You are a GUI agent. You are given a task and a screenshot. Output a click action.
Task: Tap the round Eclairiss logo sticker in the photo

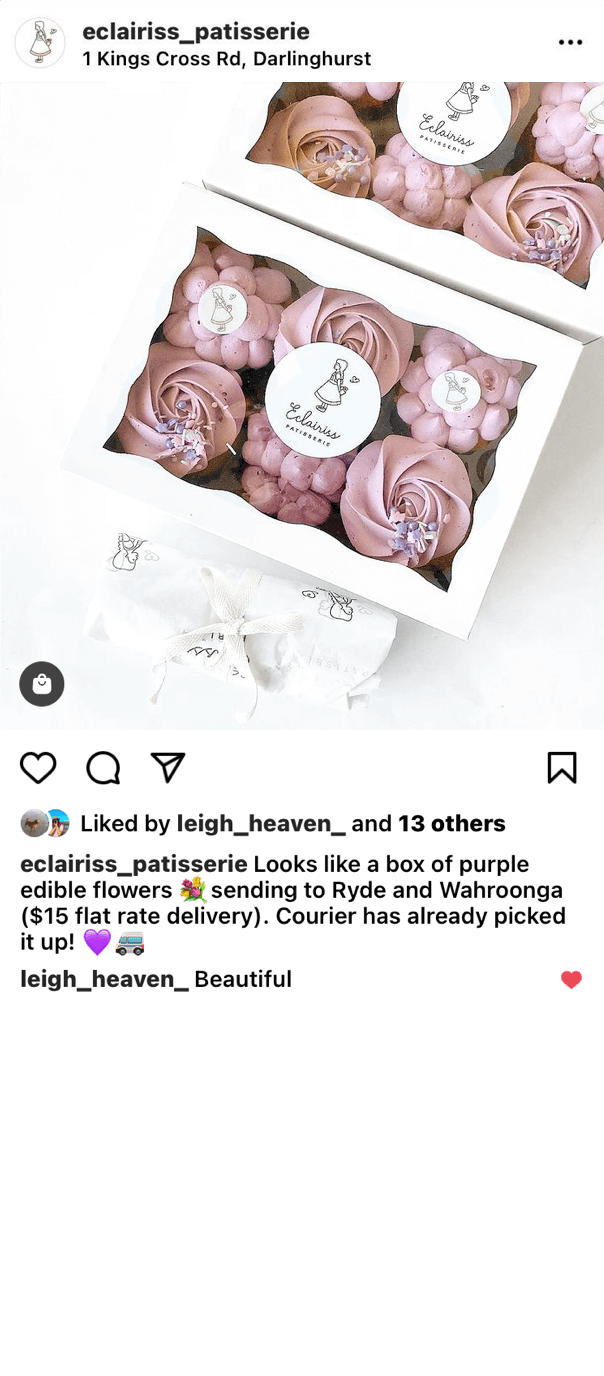tap(322, 400)
